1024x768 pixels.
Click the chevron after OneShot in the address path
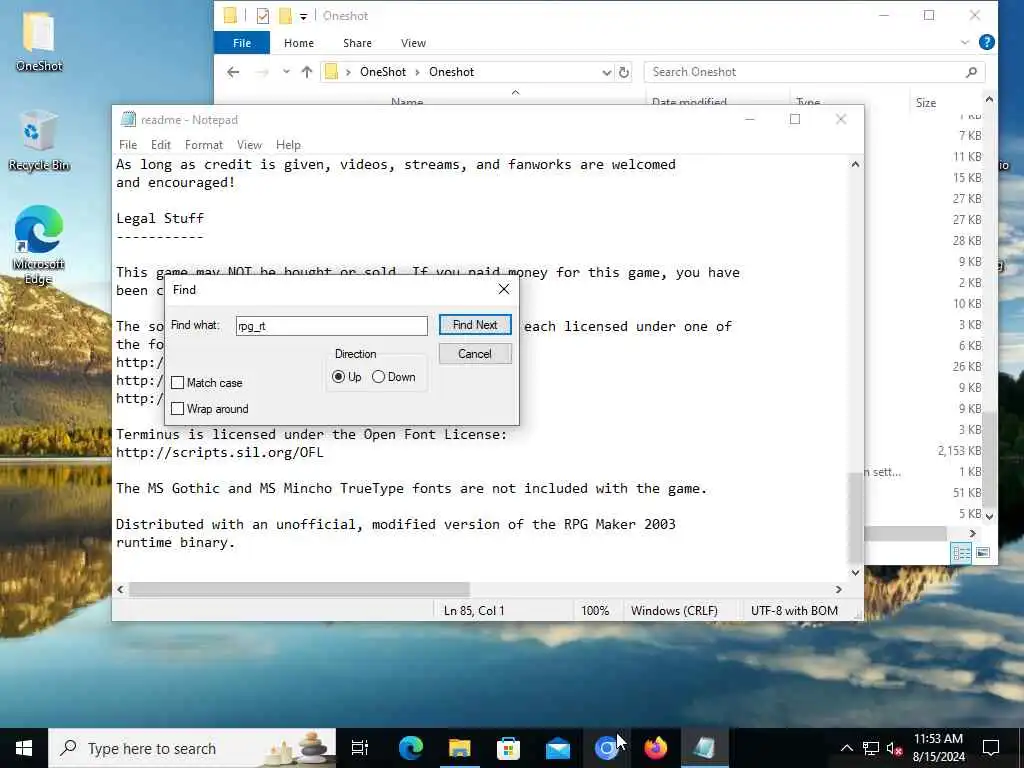point(417,72)
